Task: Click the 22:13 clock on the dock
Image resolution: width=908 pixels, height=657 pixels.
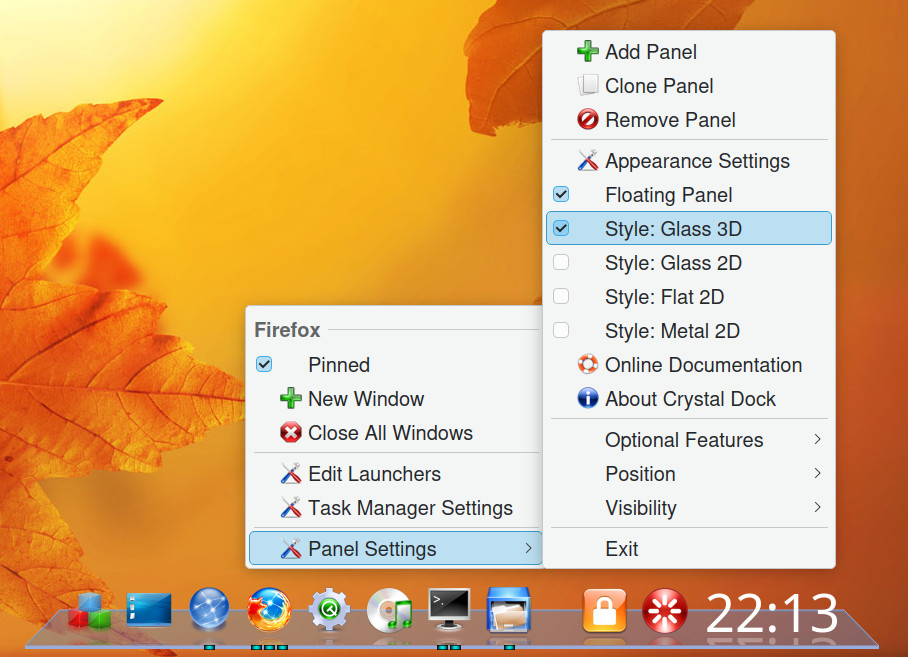Action: pos(772,613)
